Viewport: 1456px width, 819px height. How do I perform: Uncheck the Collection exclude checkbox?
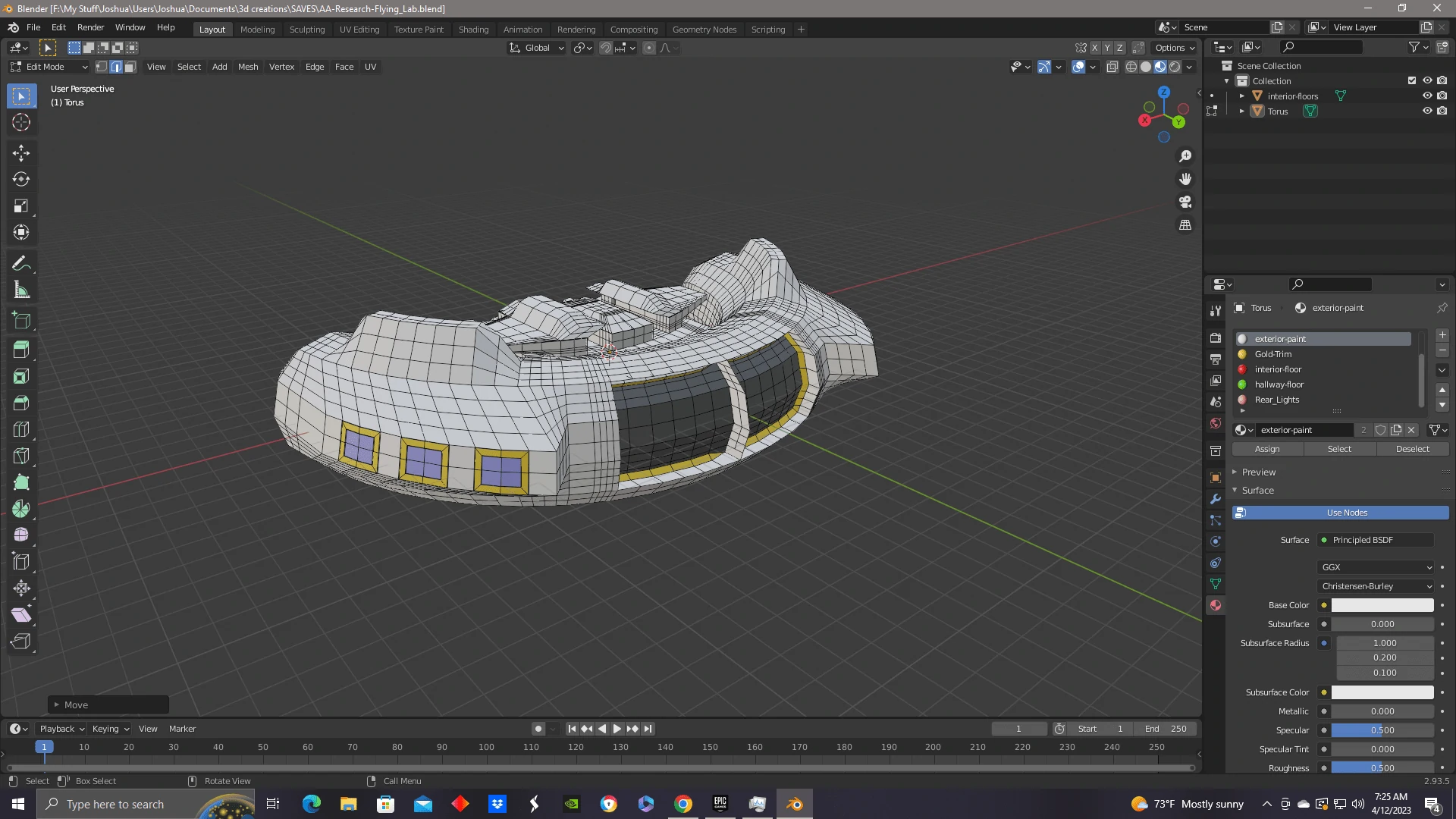pos(1411,80)
